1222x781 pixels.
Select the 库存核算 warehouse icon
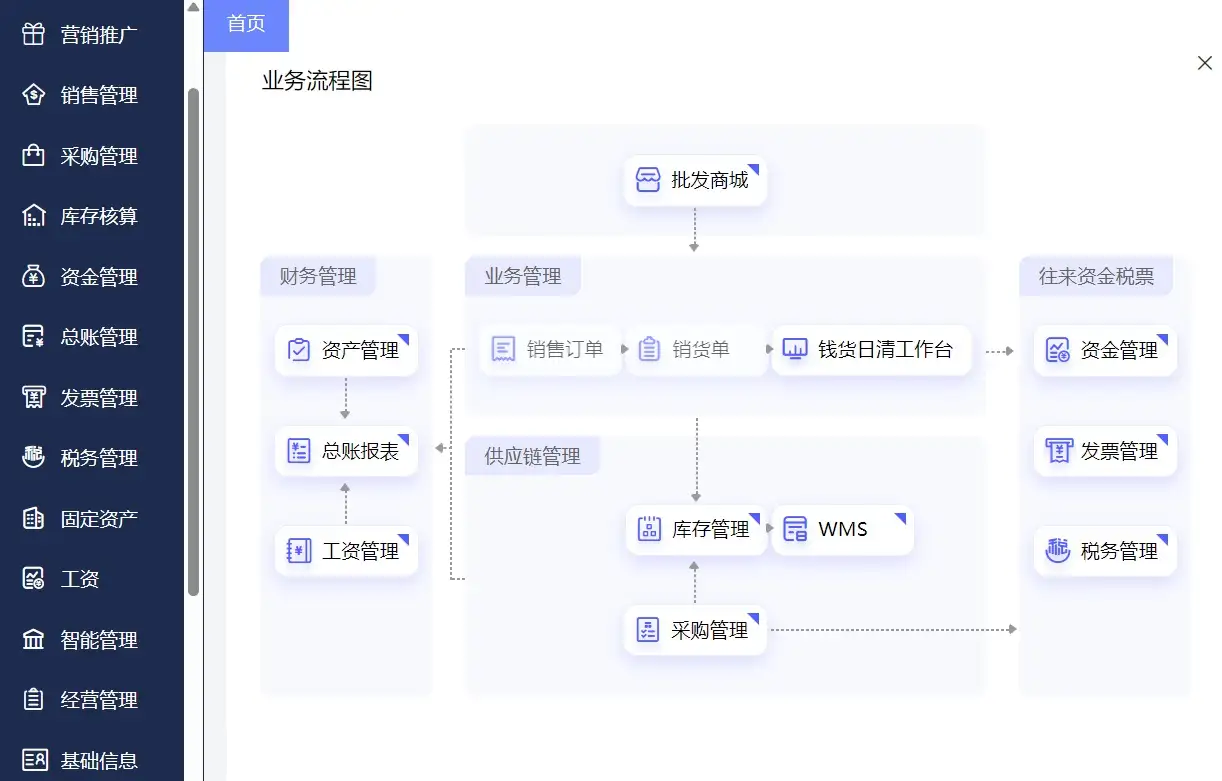(33, 216)
